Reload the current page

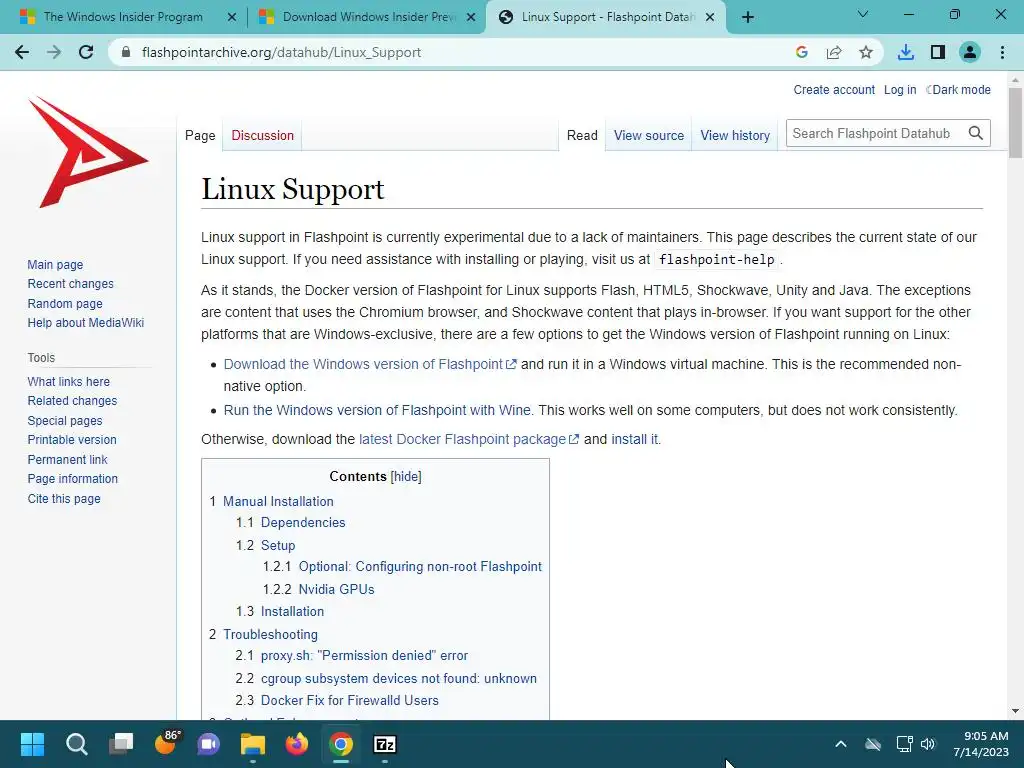[86, 52]
